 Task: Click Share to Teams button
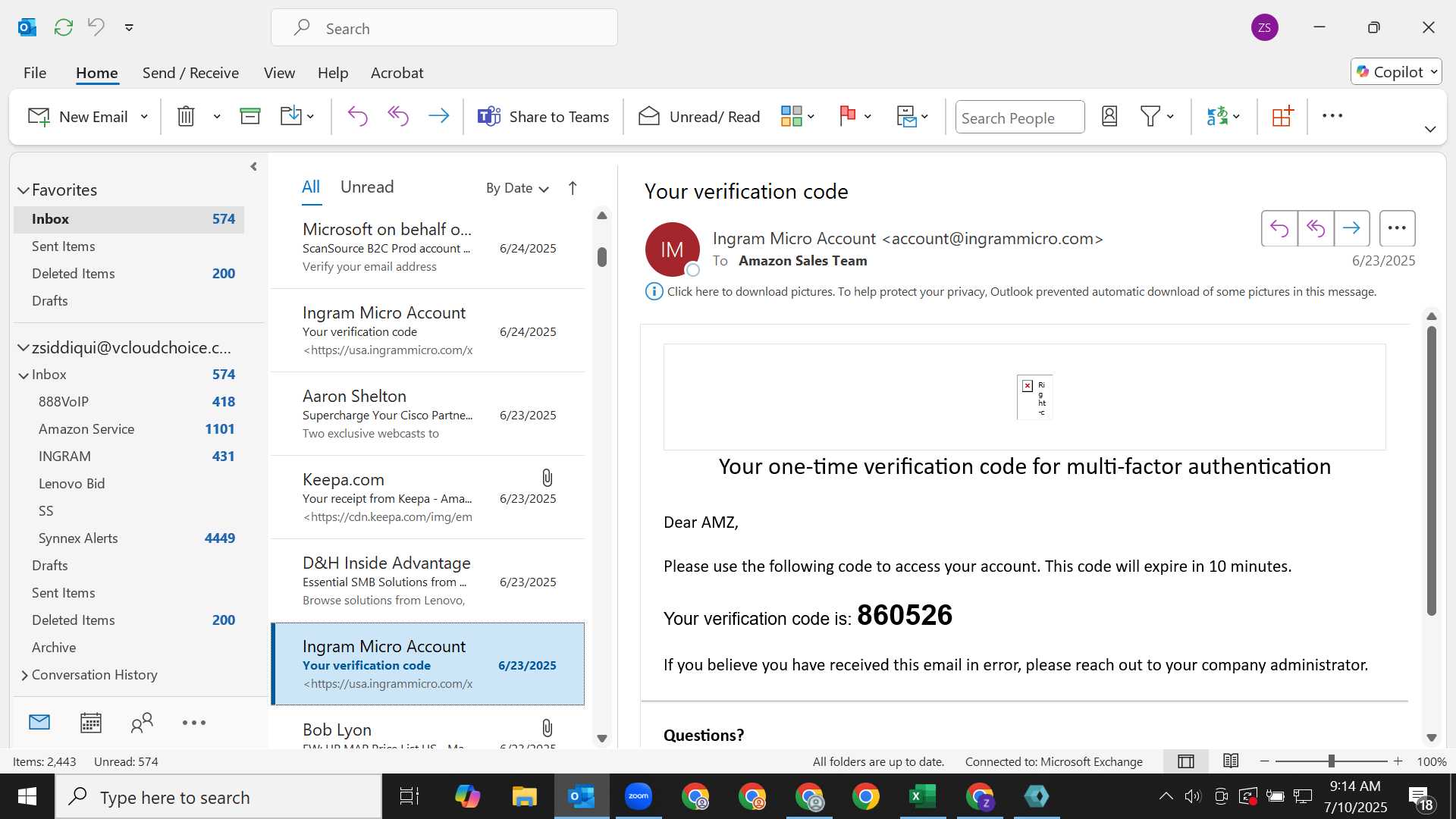coord(543,116)
